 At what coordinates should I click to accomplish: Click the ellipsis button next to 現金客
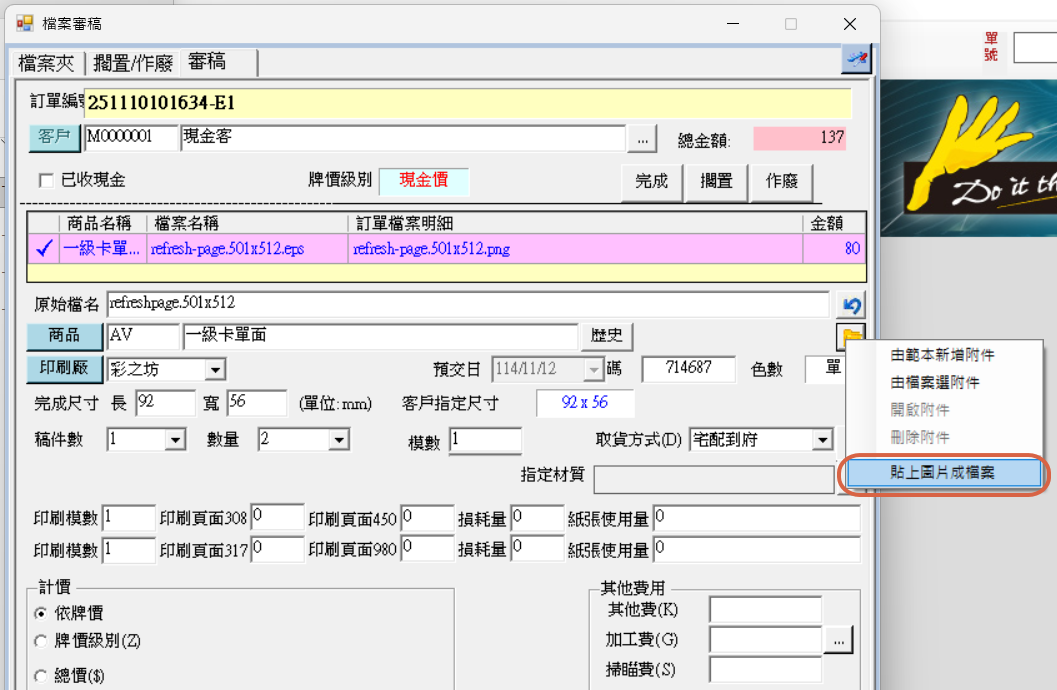click(x=642, y=139)
